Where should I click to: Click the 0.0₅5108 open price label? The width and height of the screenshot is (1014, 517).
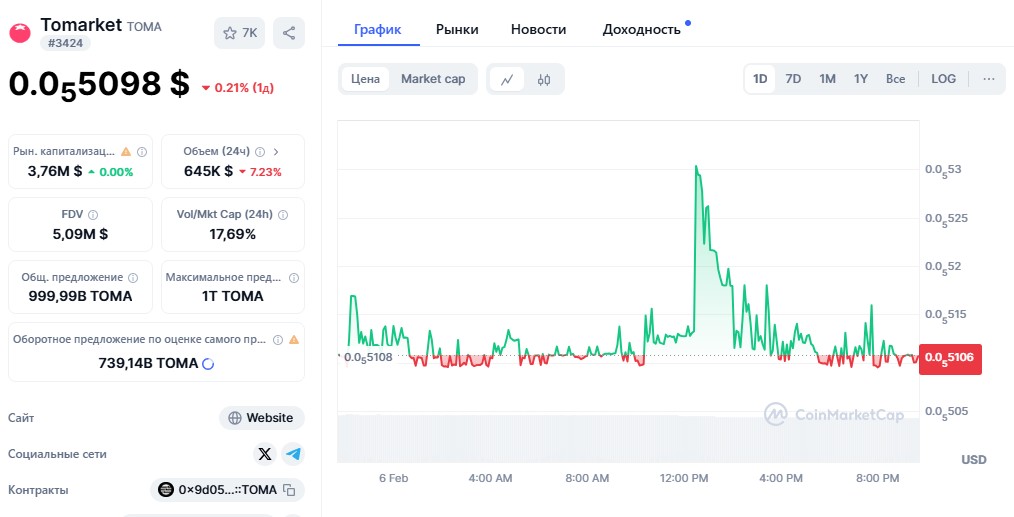coord(368,357)
